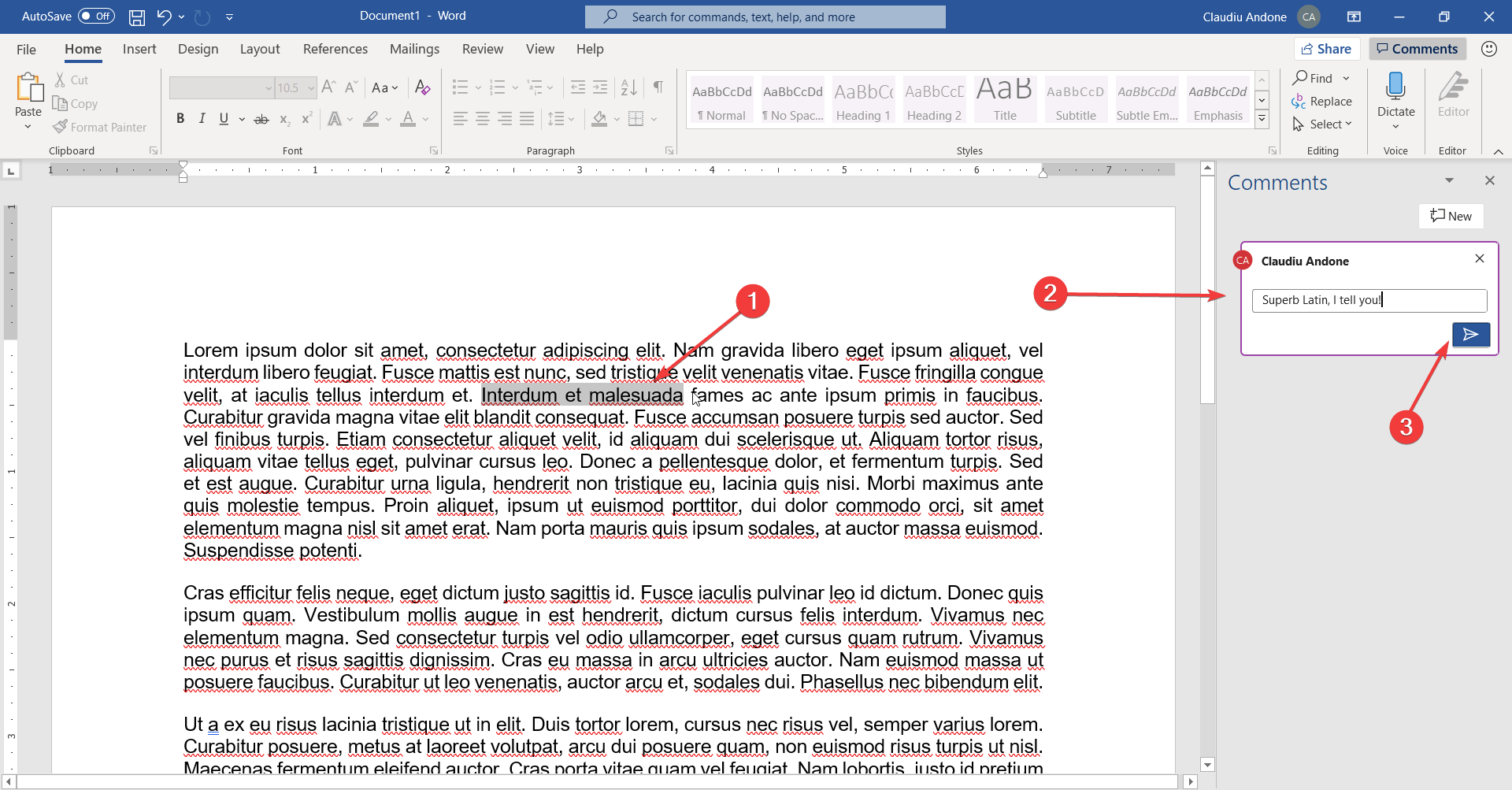Apply strikethrough formatting
The width and height of the screenshot is (1512, 790).
(x=261, y=119)
